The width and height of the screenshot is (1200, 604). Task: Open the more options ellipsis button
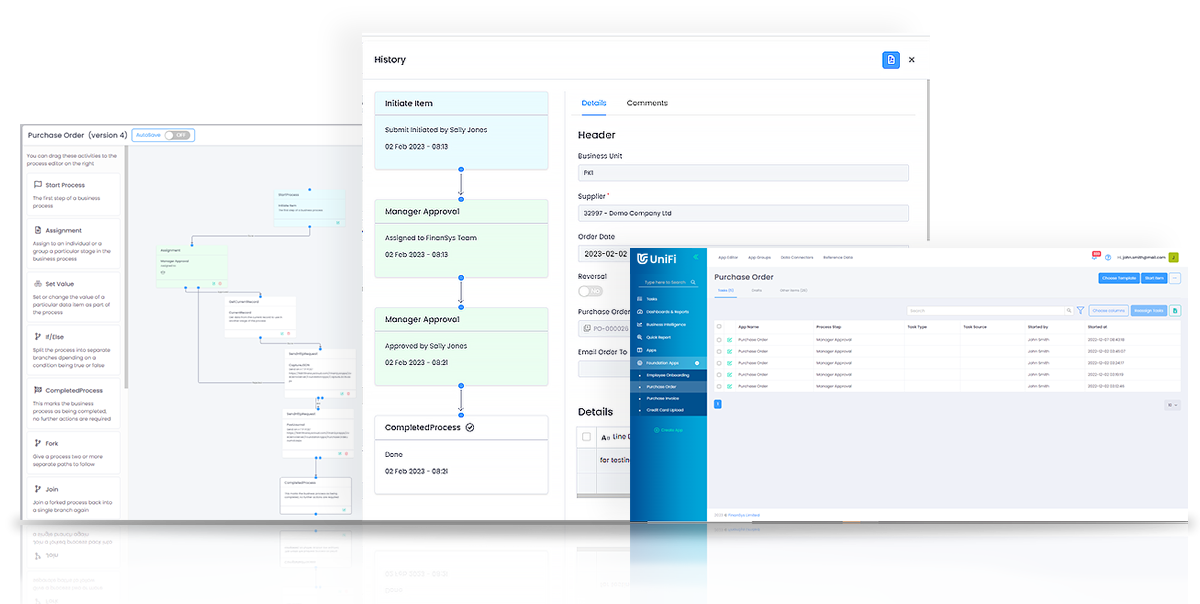point(1175,278)
